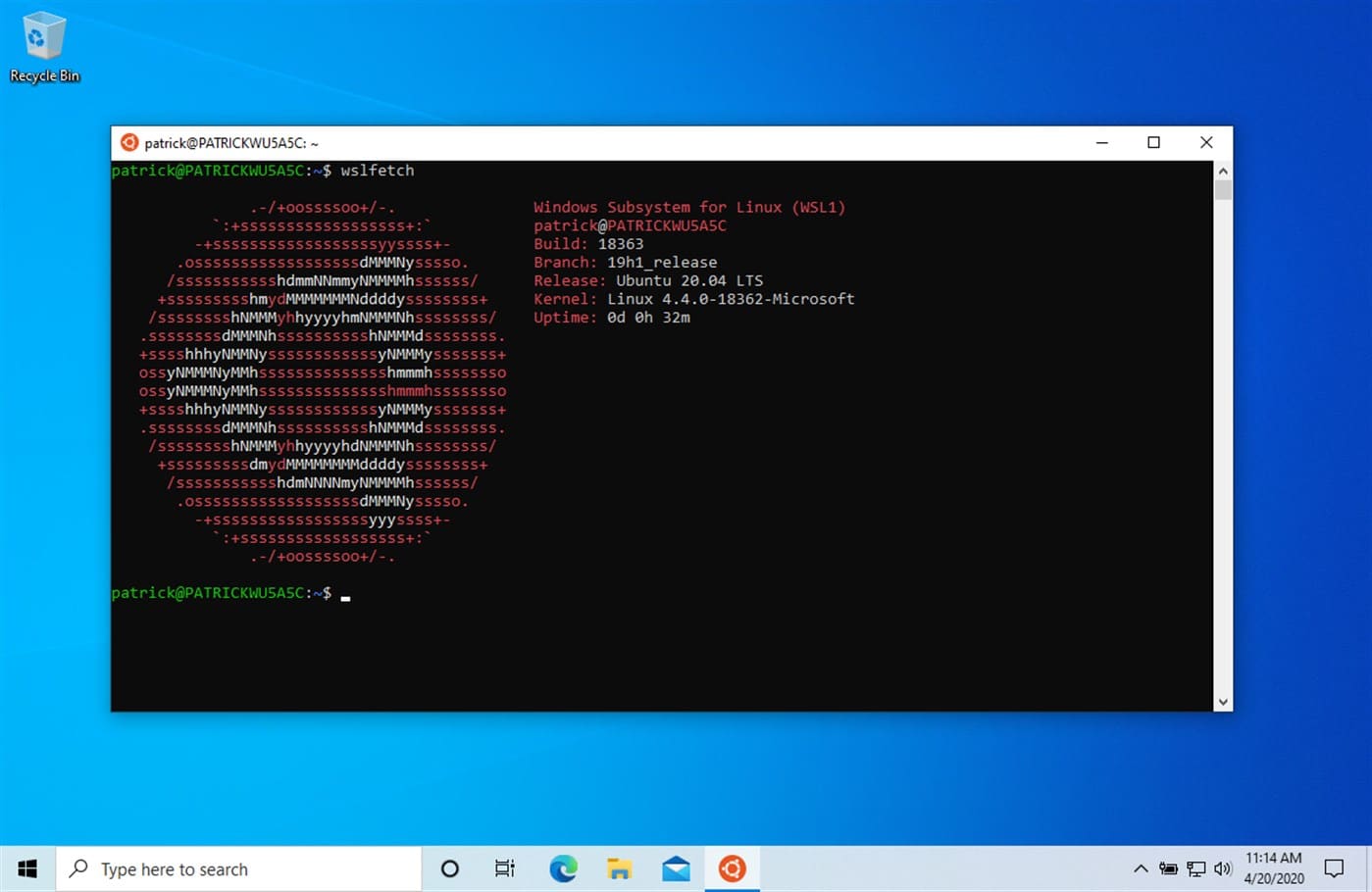Click the Cortana circle on the taskbar

click(x=449, y=868)
